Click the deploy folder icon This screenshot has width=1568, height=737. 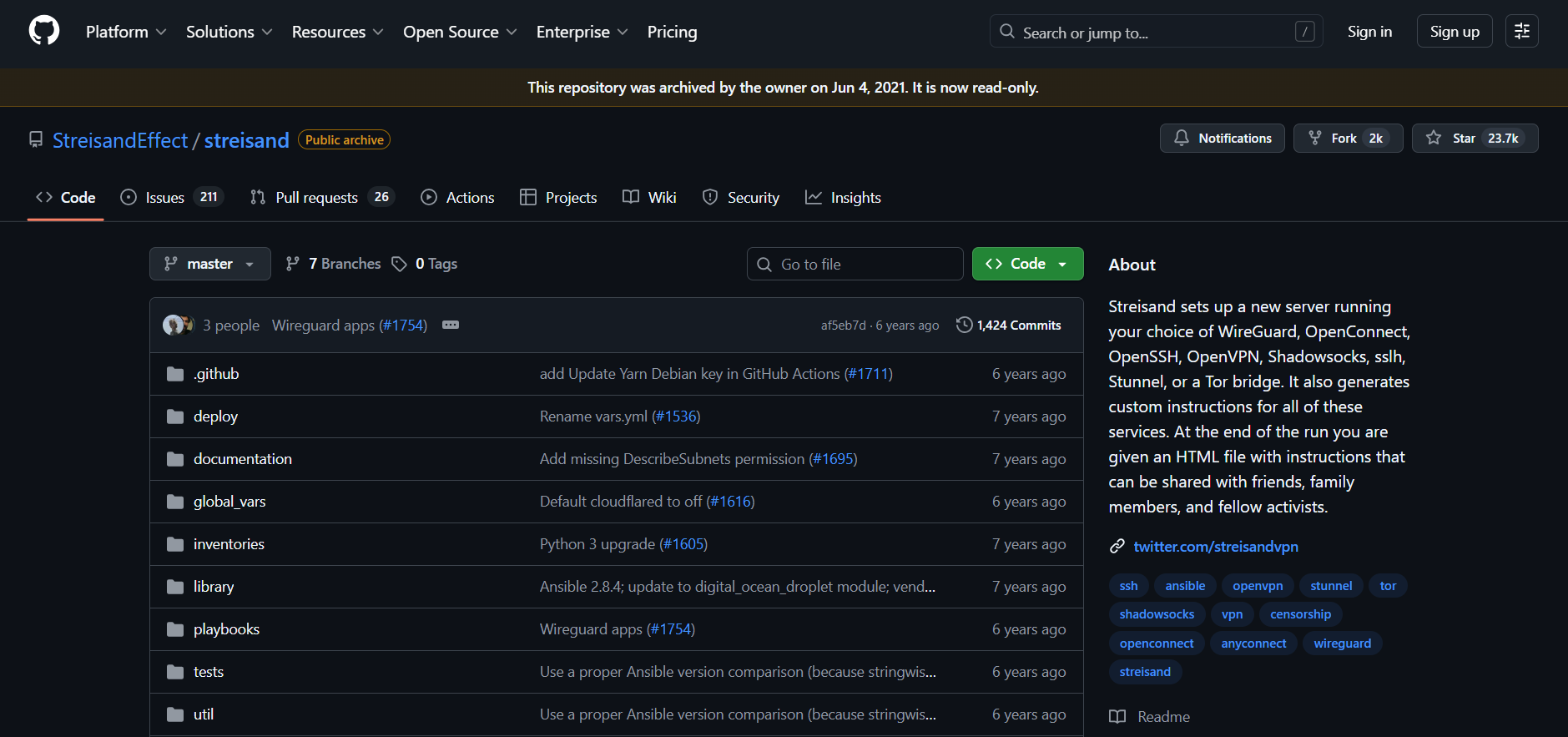tap(175, 416)
